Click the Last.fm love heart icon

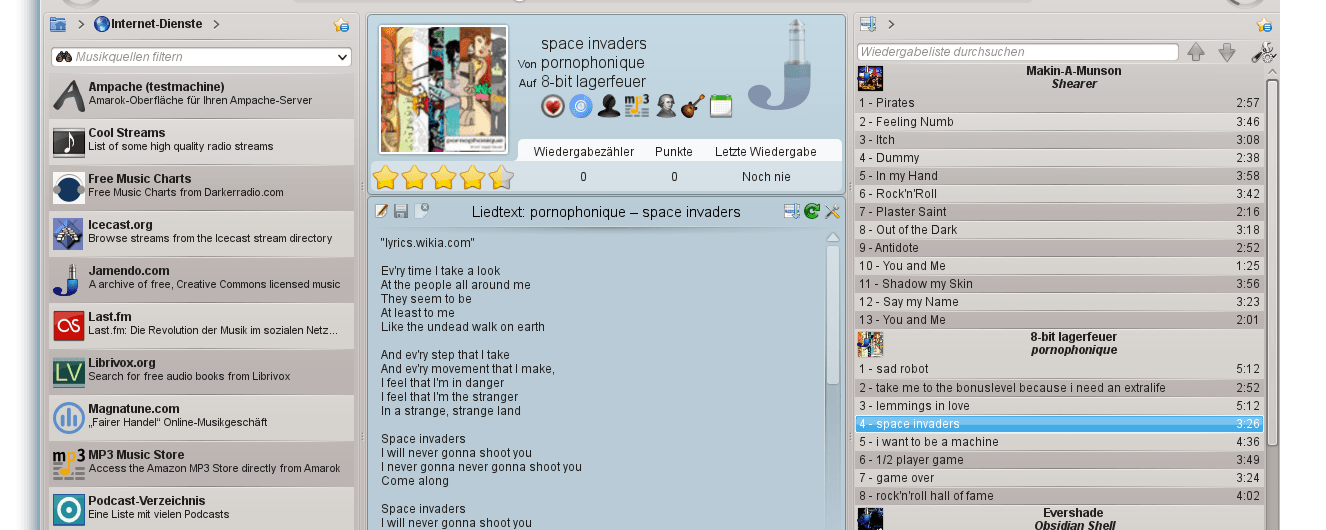pyautogui.click(x=553, y=105)
